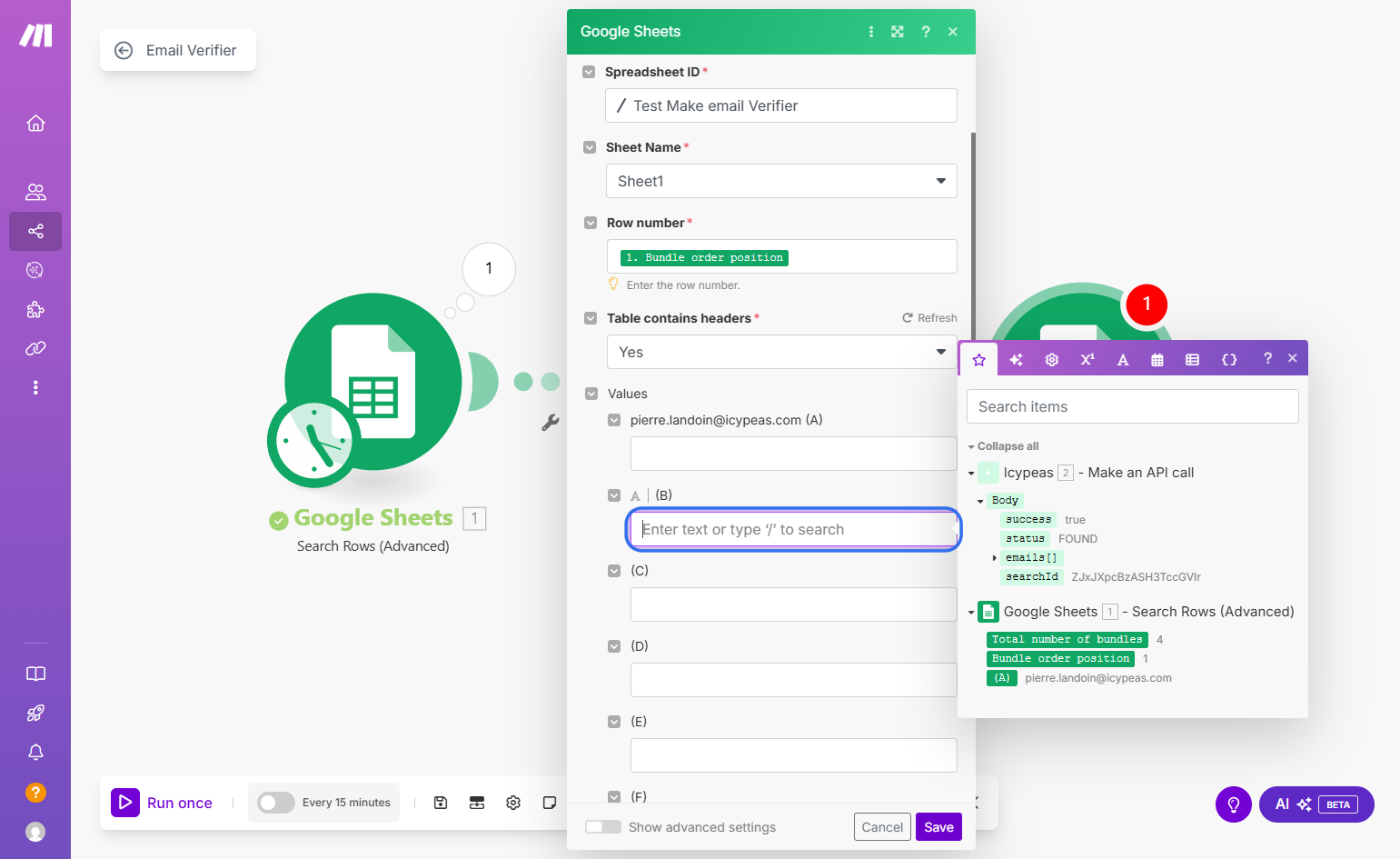
Task: Click the Save button
Action: point(938,827)
